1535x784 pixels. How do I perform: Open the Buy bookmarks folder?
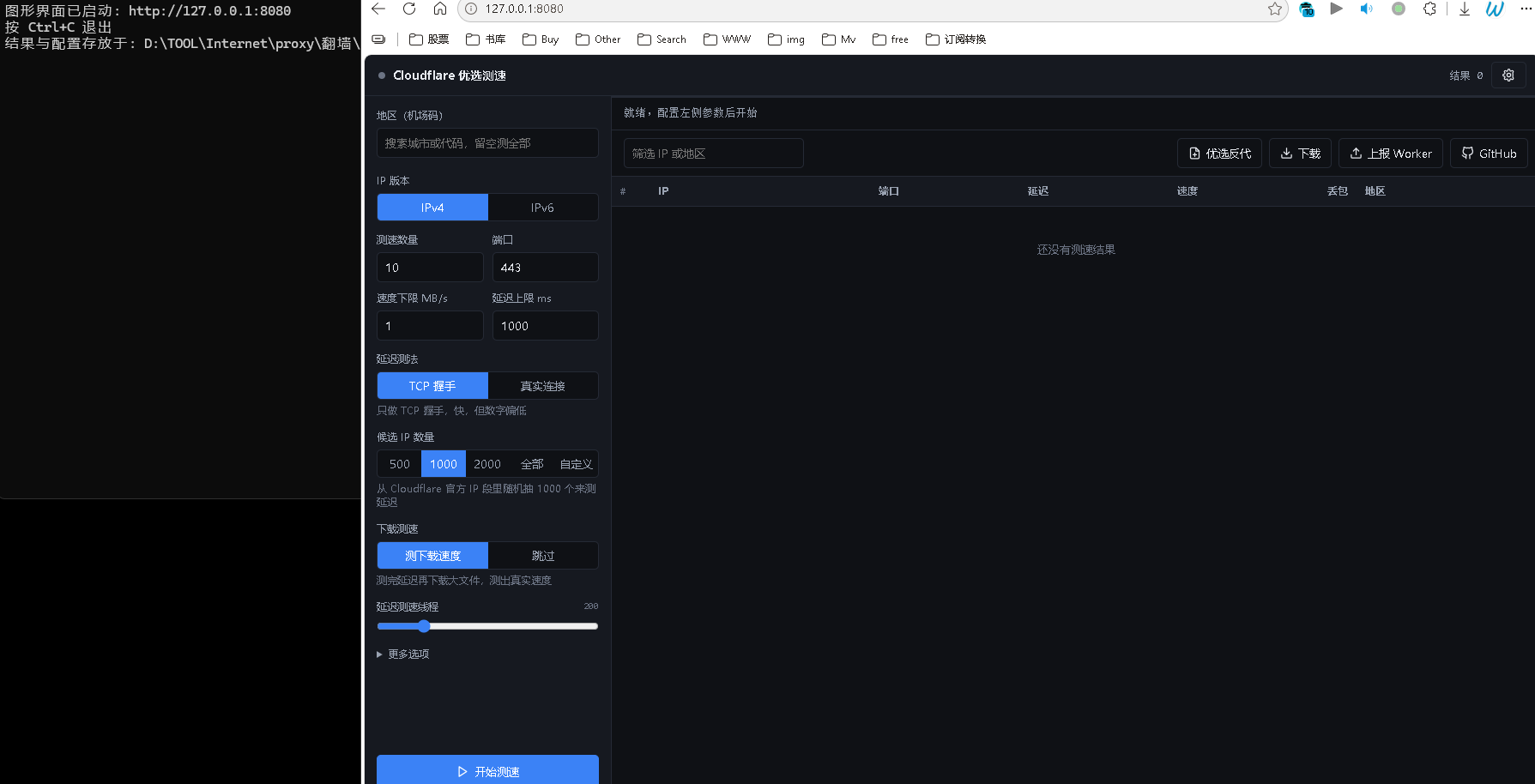tap(541, 39)
